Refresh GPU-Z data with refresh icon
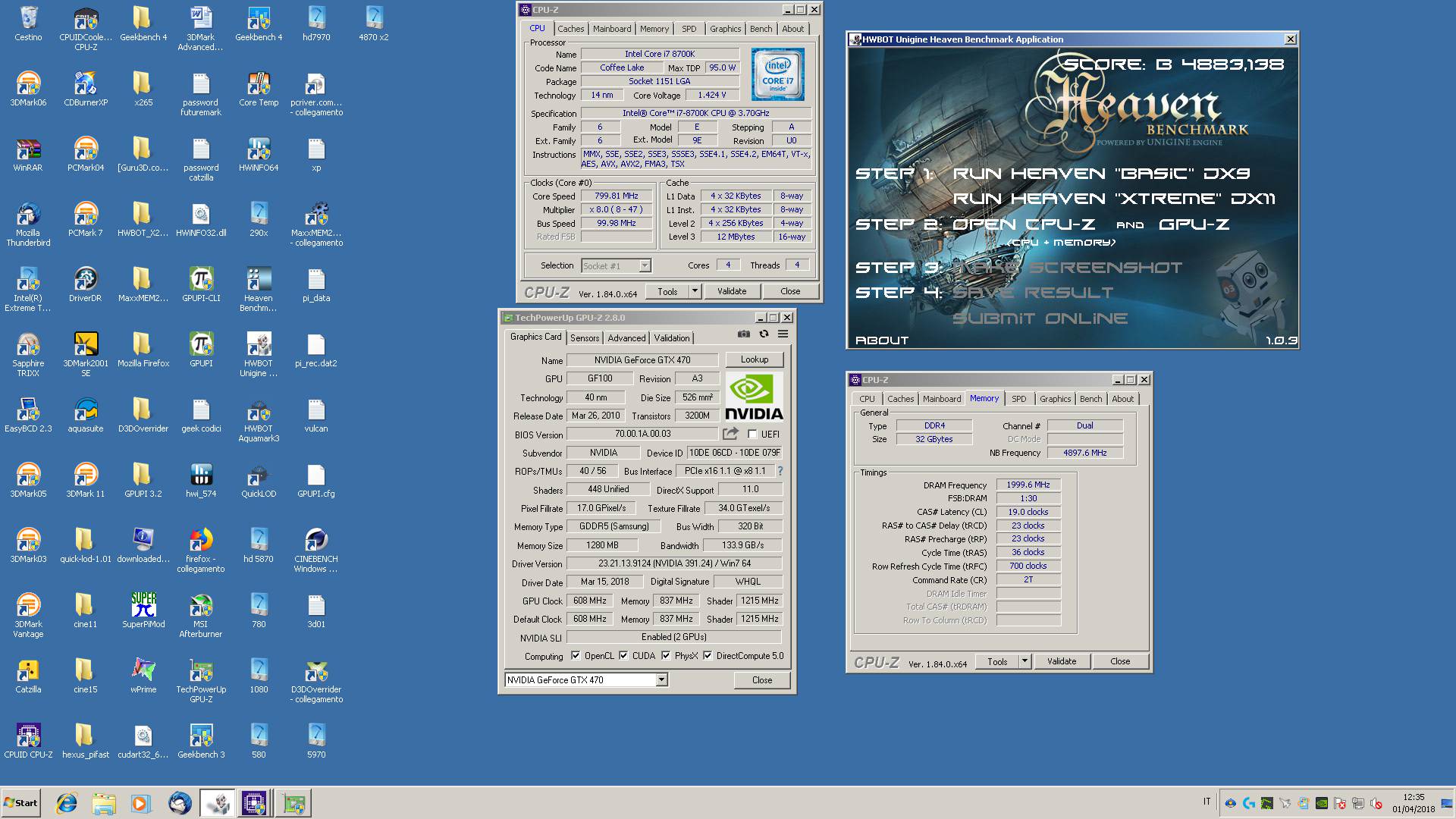The width and height of the screenshot is (1456, 819). click(x=764, y=334)
